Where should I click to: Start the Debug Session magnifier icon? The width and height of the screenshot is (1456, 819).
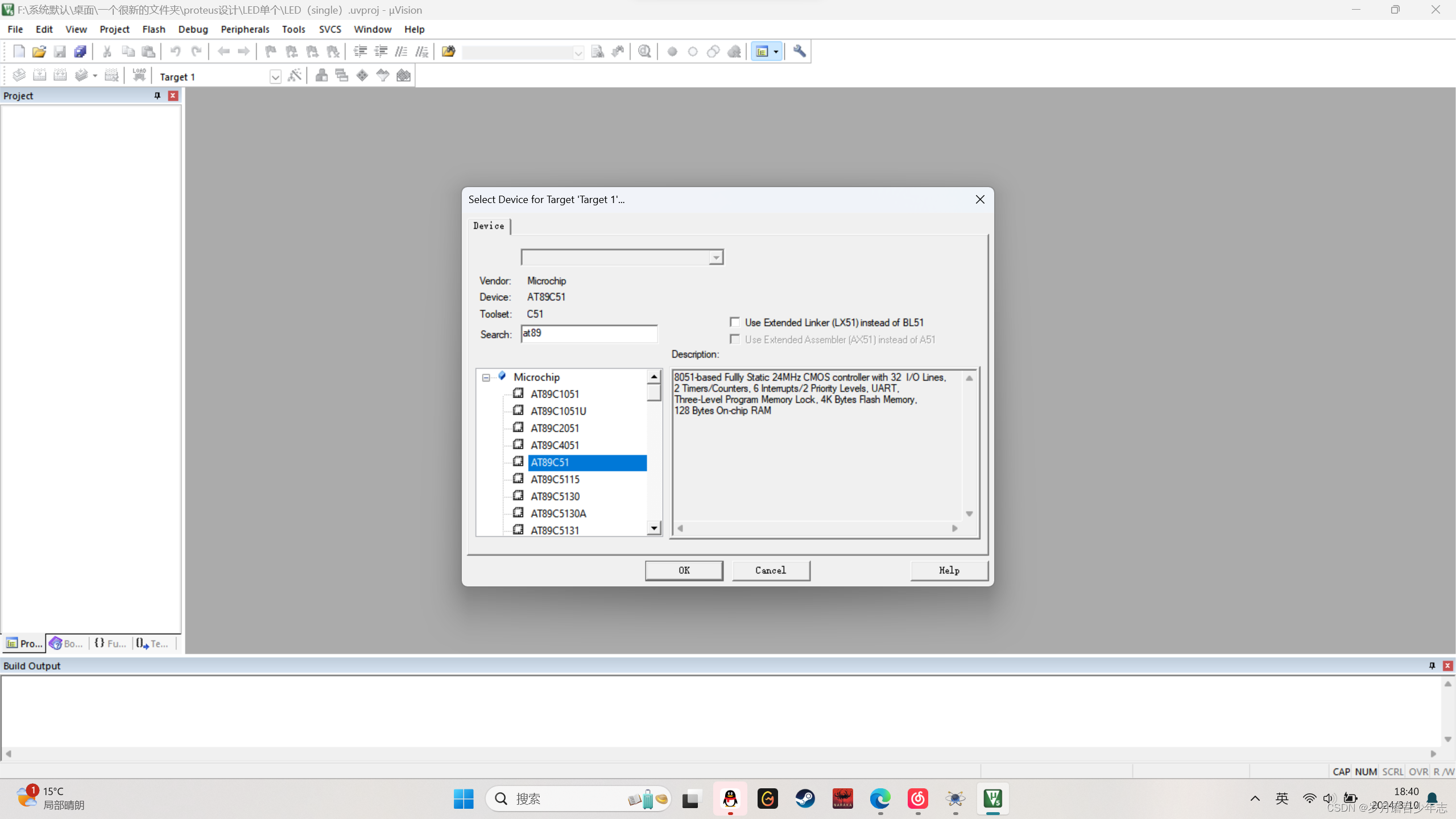[644, 52]
